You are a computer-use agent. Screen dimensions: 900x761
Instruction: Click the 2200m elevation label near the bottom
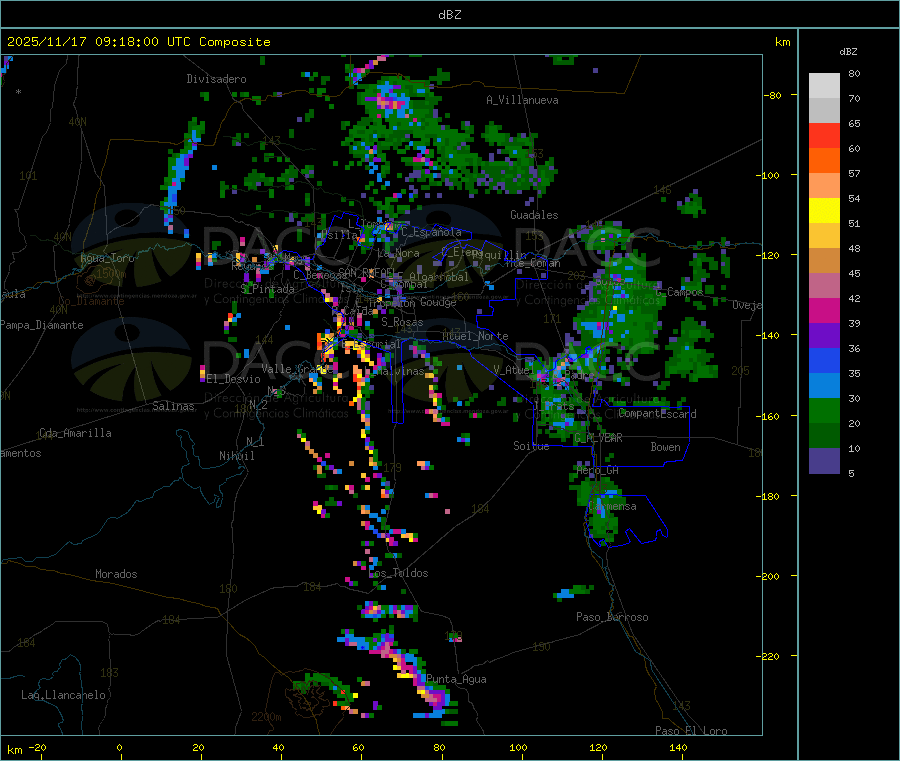[x=267, y=717]
